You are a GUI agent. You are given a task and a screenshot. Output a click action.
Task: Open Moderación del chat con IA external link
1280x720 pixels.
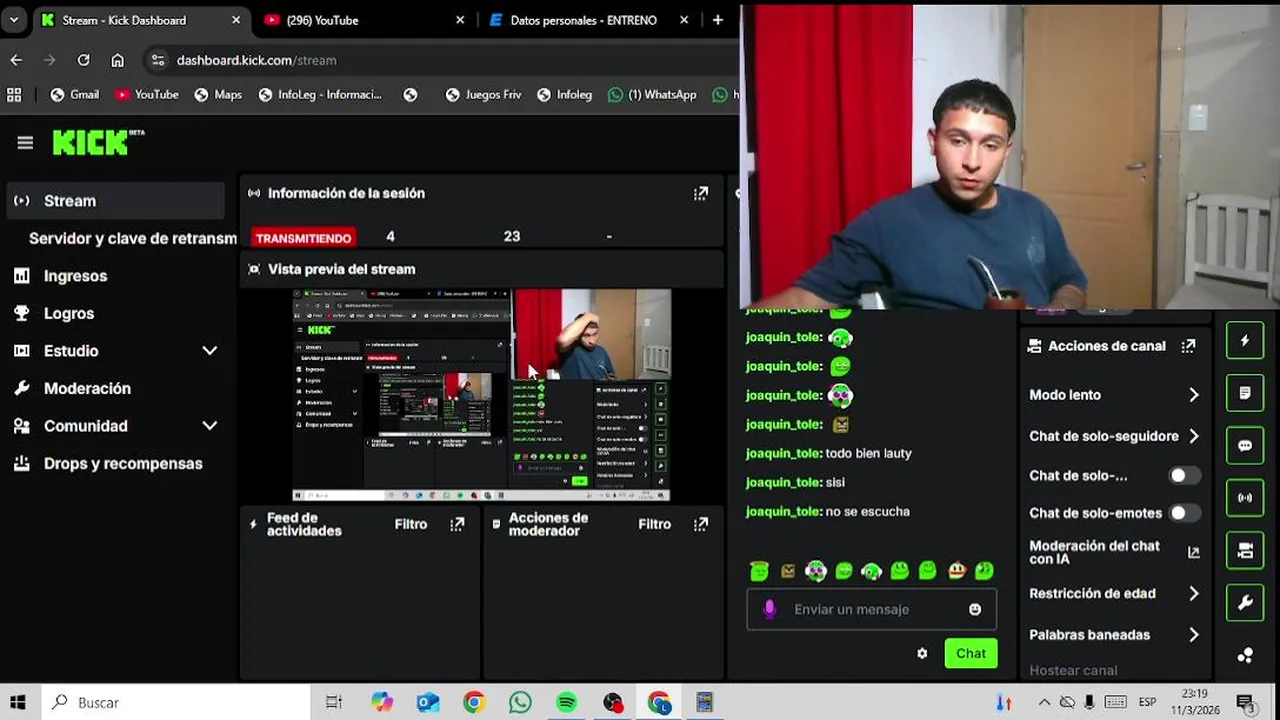click(1193, 552)
